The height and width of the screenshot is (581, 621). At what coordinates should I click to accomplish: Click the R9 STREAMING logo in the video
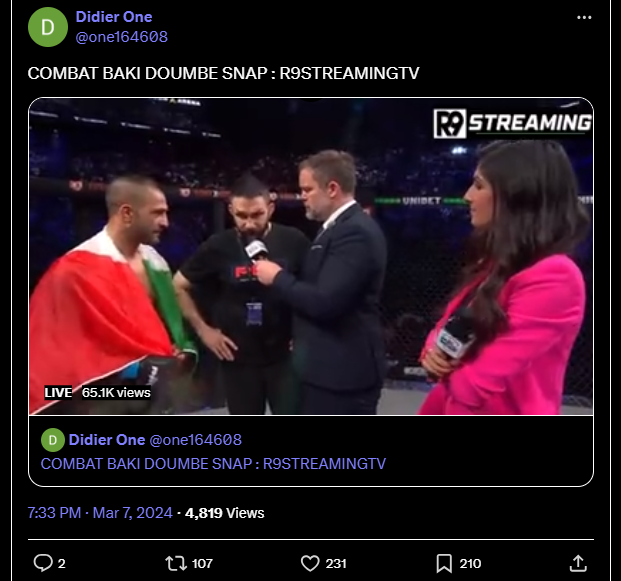(512, 123)
